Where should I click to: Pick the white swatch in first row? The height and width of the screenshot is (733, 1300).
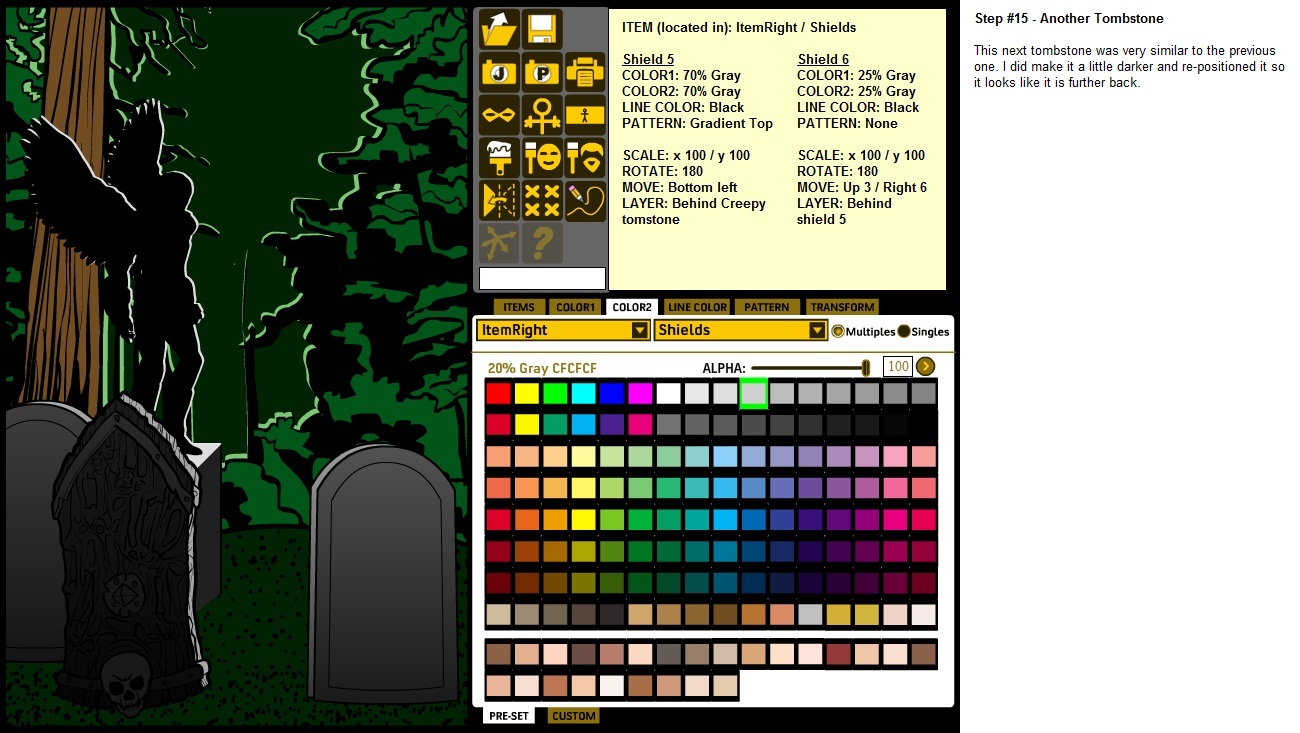tap(668, 394)
